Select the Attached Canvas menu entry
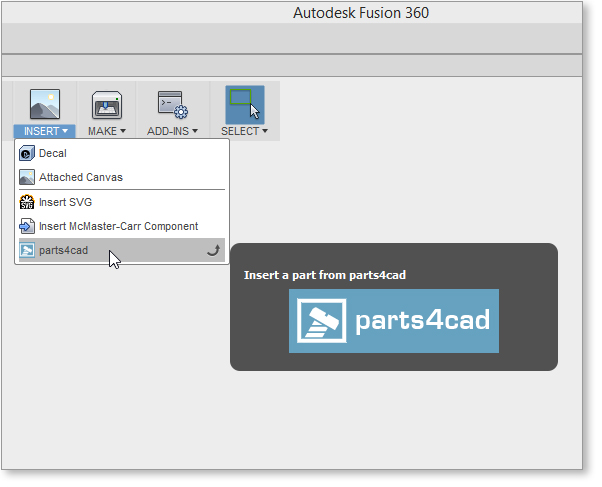The width and height of the screenshot is (602, 487). click(x=81, y=177)
